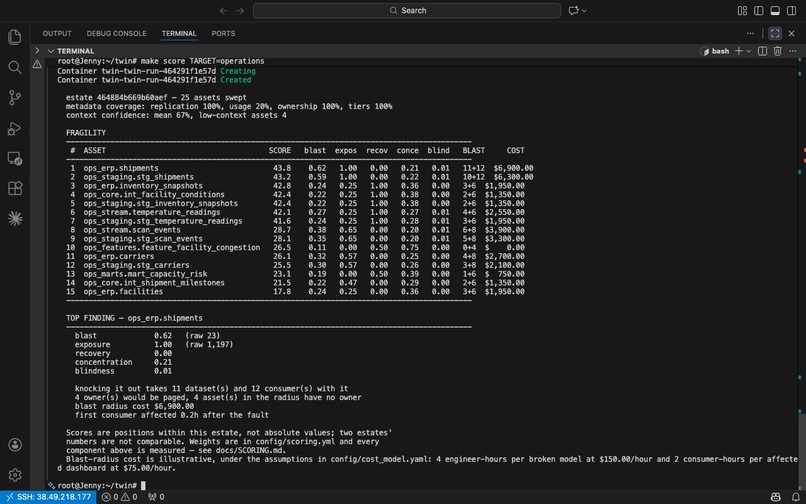806x504 pixels.
Task: Select the TERMINAL tab
Action: point(179,33)
